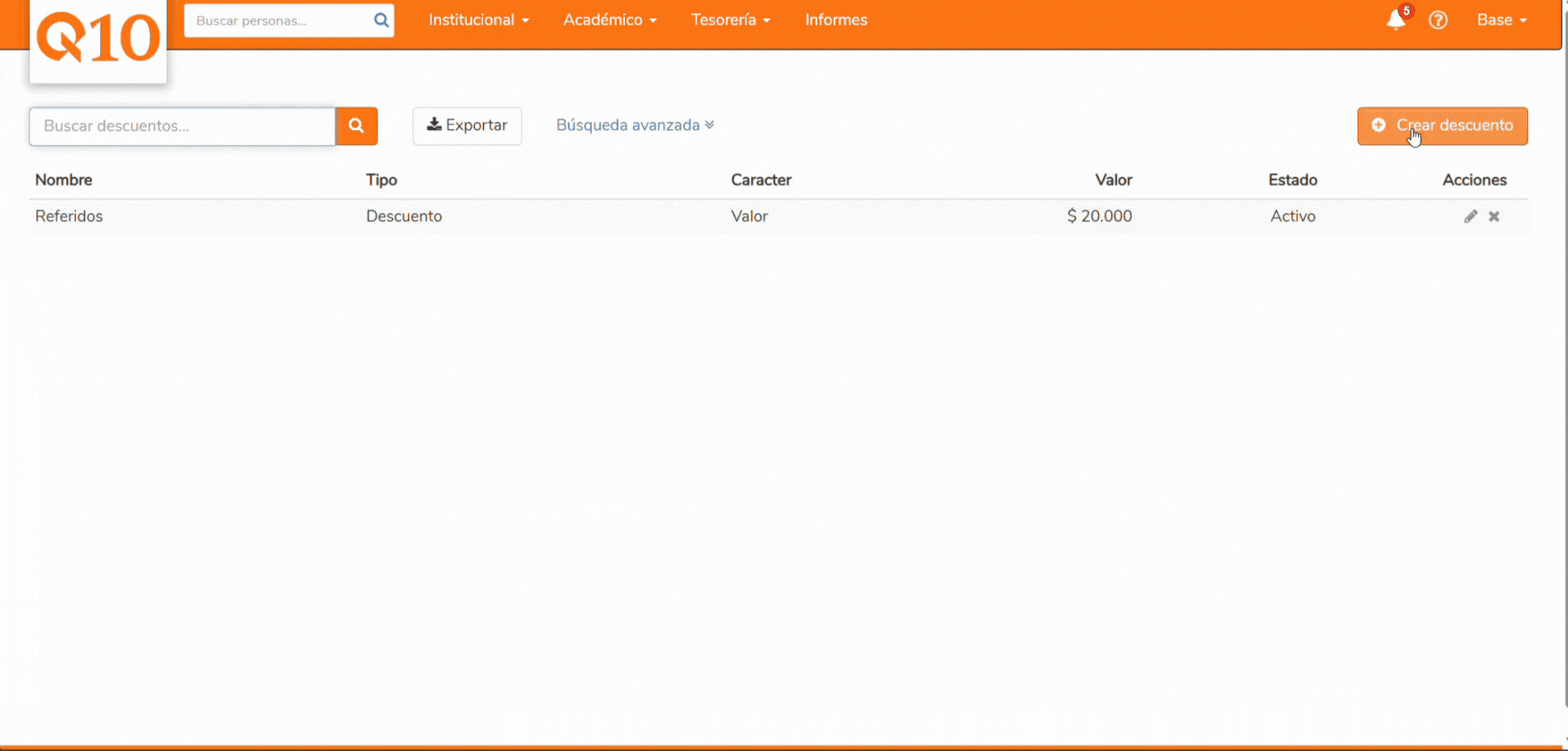Open the notifications bell
1568x751 pixels.
click(1396, 20)
